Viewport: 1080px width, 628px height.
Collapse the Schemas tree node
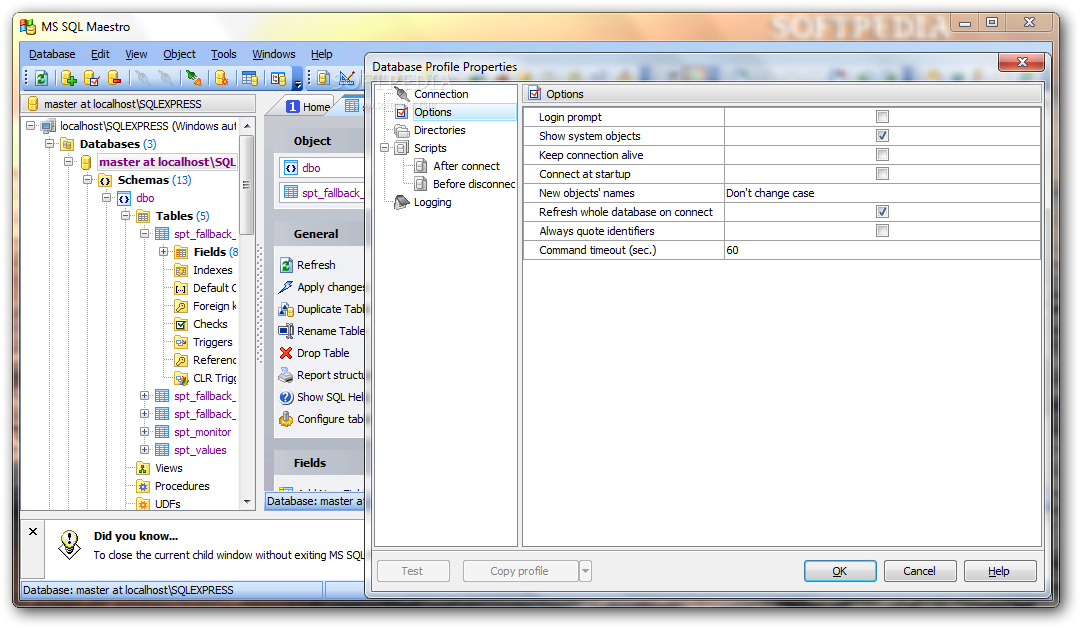click(x=87, y=180)
